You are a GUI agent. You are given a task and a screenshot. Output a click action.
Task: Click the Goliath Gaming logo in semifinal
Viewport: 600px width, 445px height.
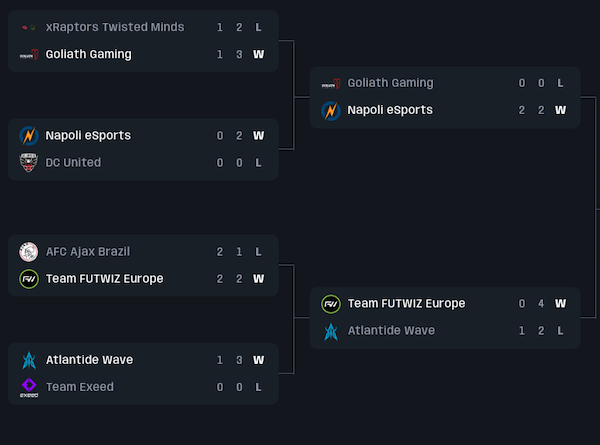click(331, 83)
